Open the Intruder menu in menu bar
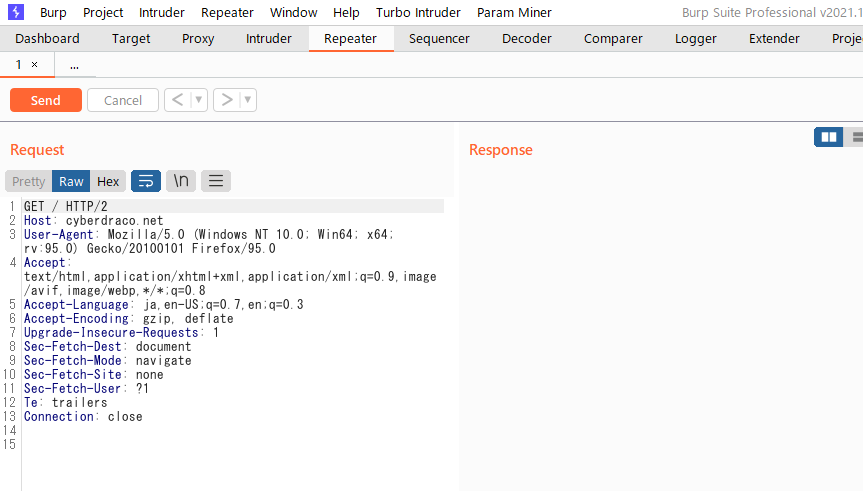The height and width of the screenshot is (491, 863). (x=161, y=13)
